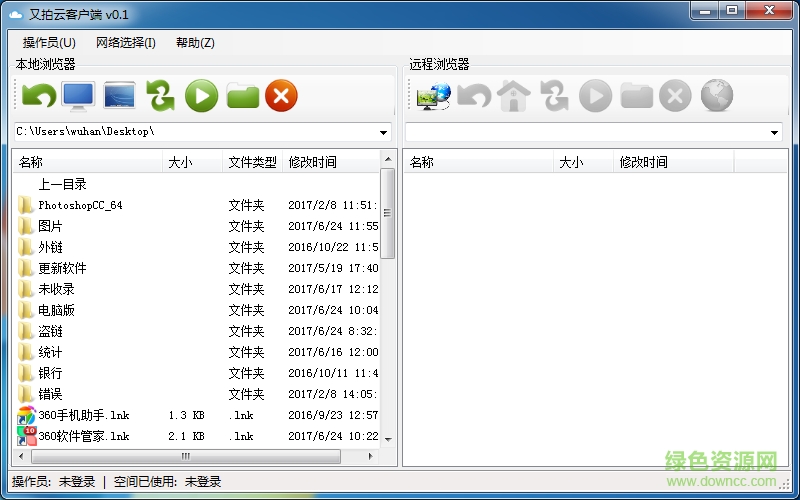The height and width of the screenshot is (500, 800).
Task: Click remote list 名称 column header
Action: [479, 162]
